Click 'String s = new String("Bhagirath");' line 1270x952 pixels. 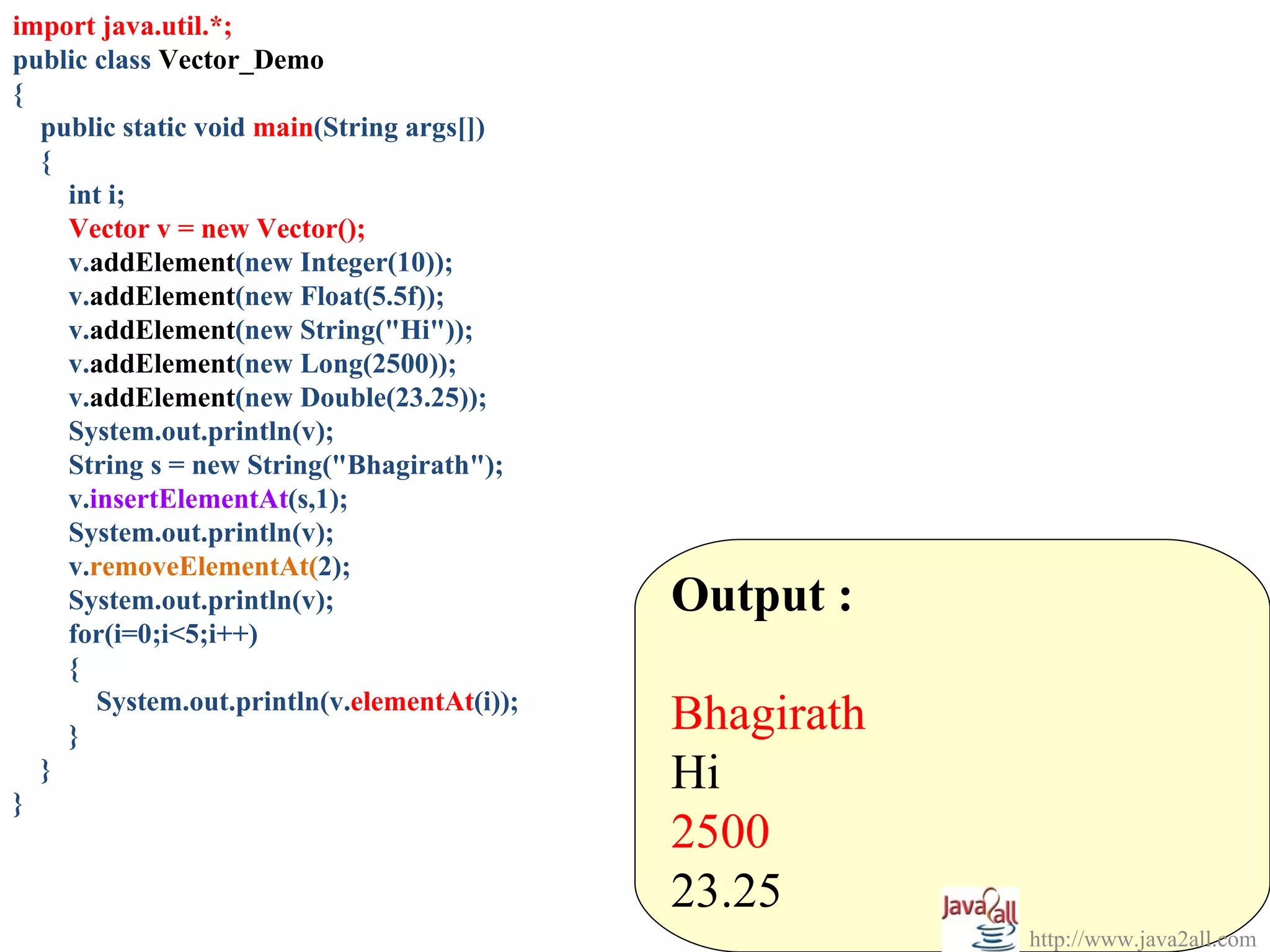[x=286, y=465]
